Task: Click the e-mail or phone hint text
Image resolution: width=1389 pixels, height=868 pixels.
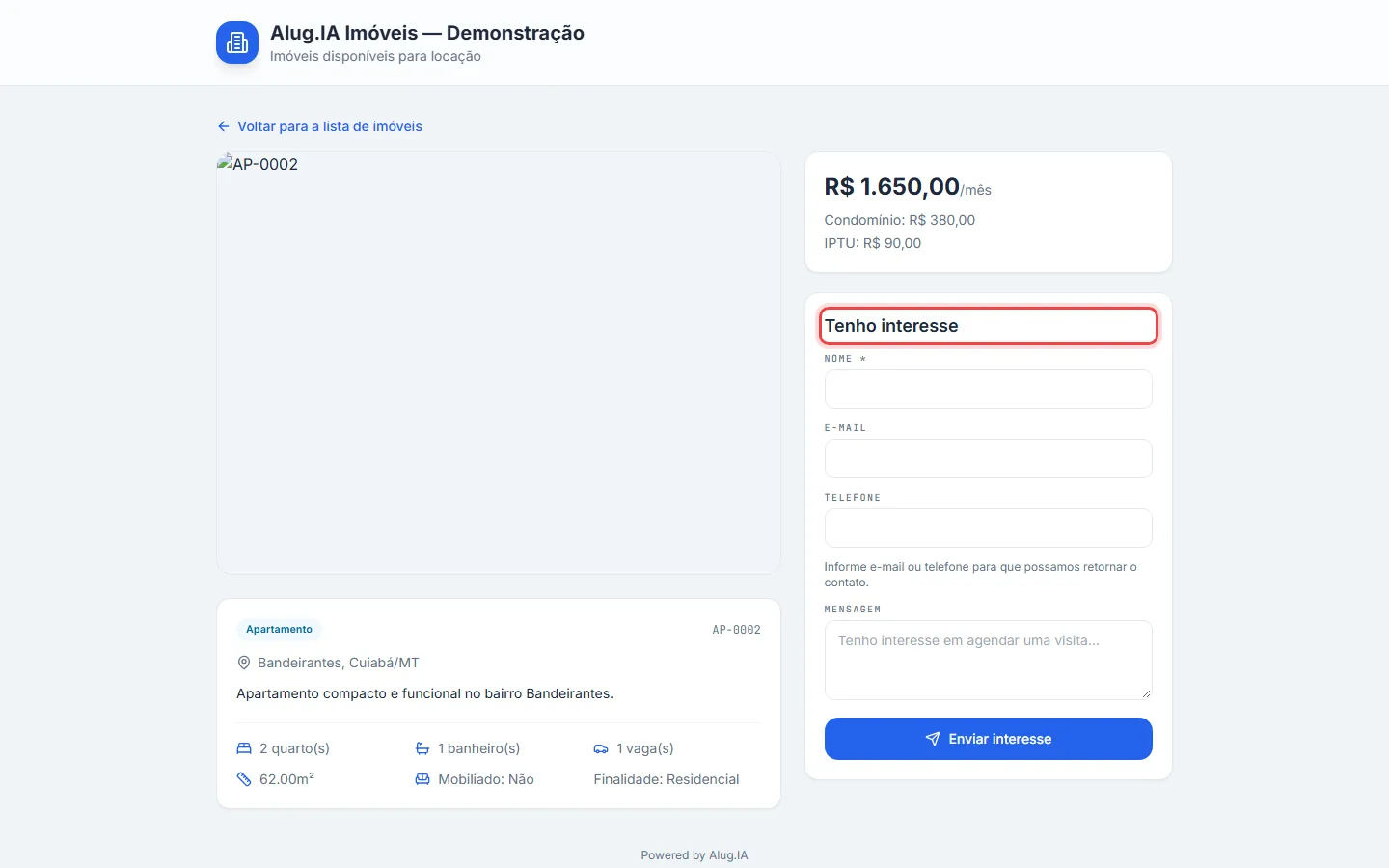Action: tap(981, 575)
